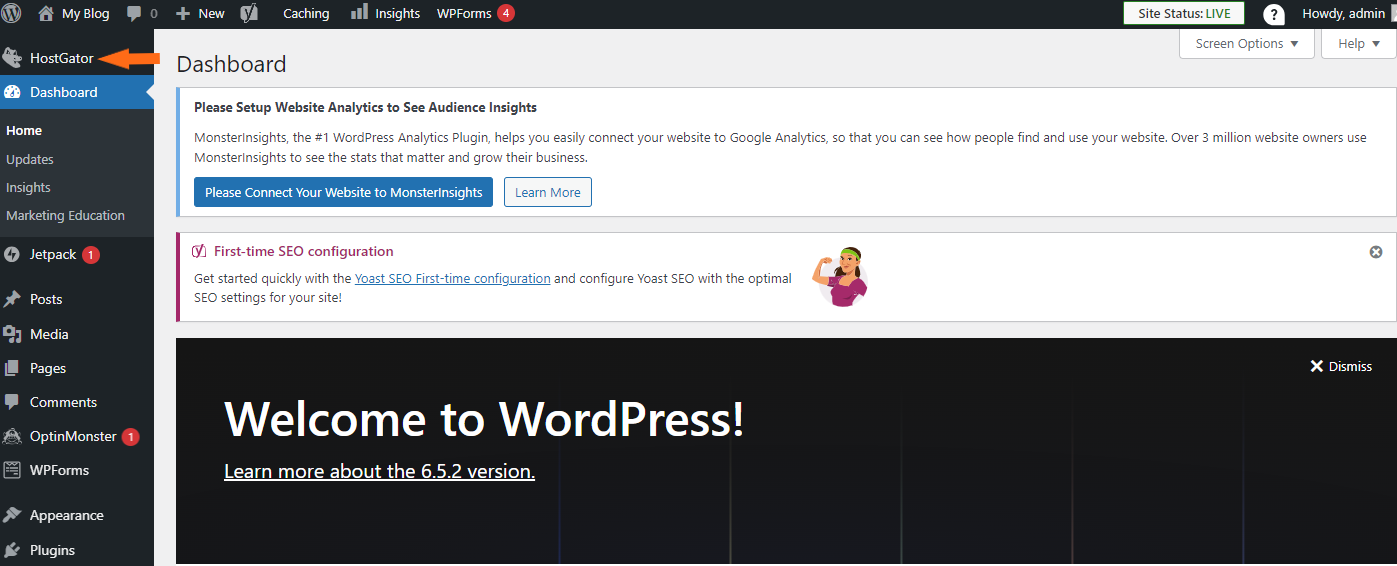
Task: Dismiss the Yoast SEO configuration notice
Action: click(x=1376, y=252)
